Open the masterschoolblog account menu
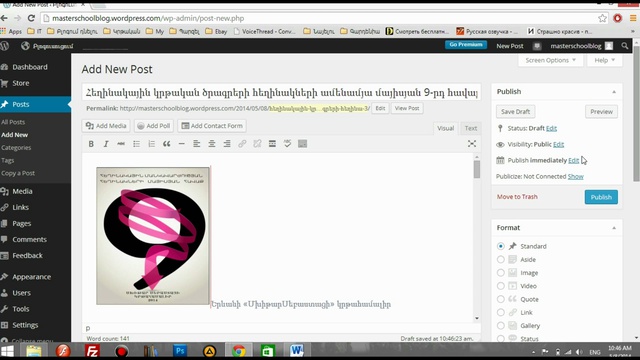The height and width of the screenshot is (360, 640). [581, 46]
